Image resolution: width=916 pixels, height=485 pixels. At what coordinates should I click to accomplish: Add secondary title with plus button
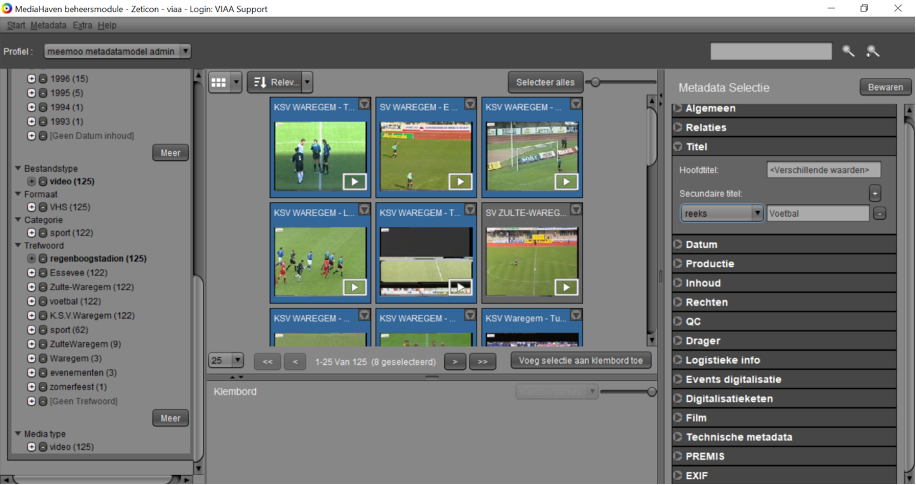point(875,193)
